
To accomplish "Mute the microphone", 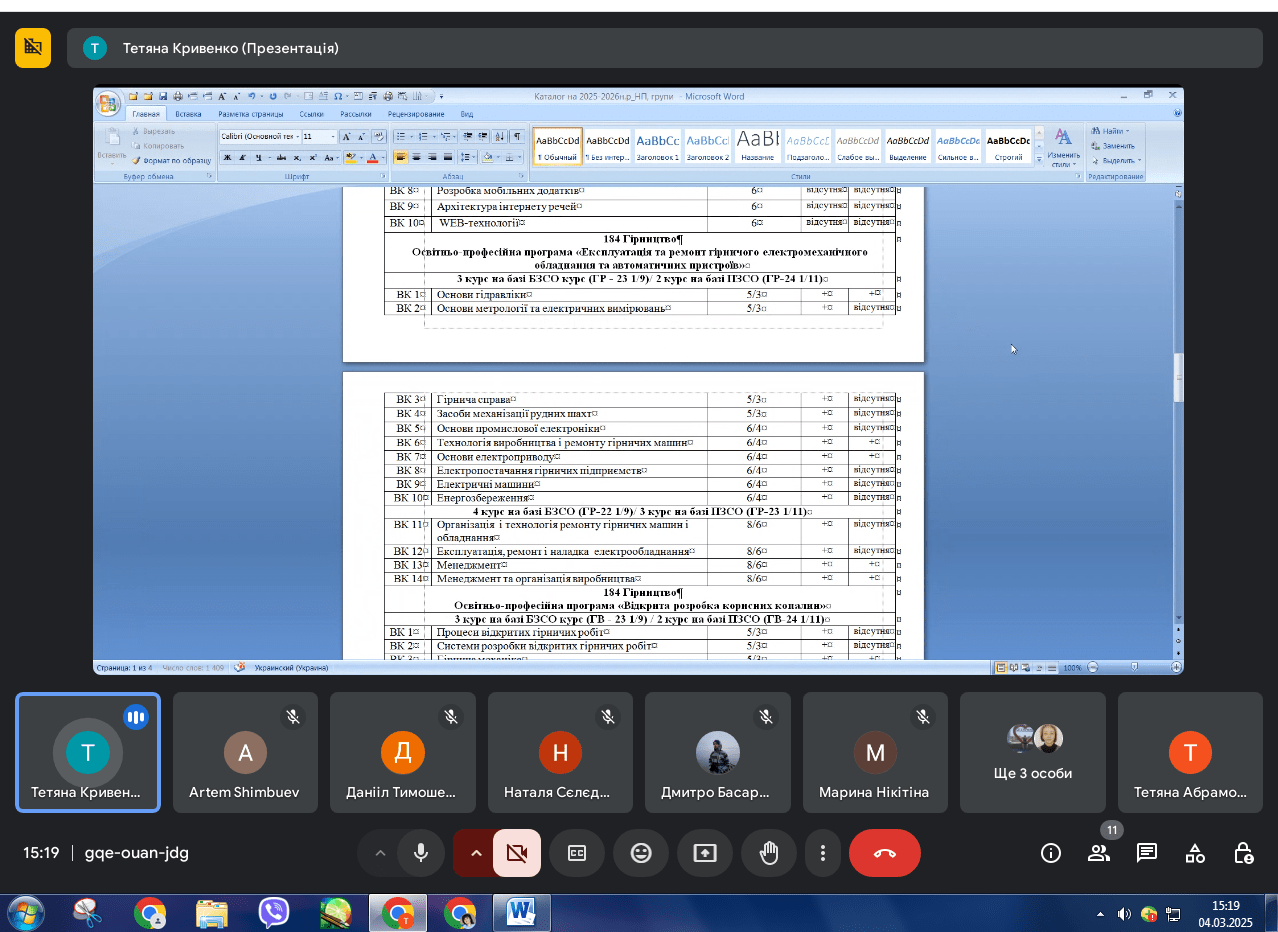I will pyautogui.click(x=421, y=853).
